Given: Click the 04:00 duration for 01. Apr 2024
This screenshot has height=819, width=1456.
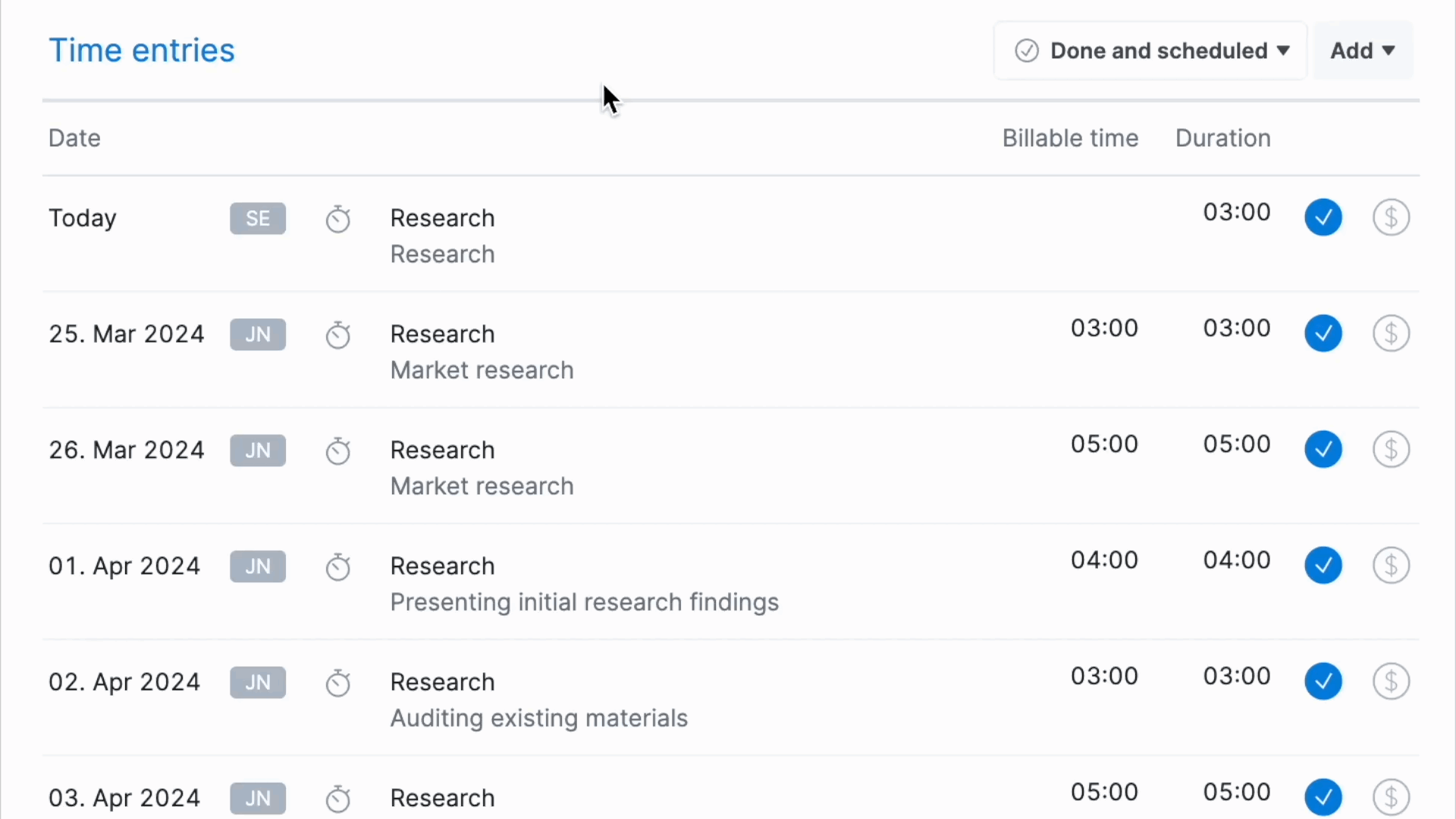Looking at the screenshot, I should pyautogui.click(x=1237, y=560).
